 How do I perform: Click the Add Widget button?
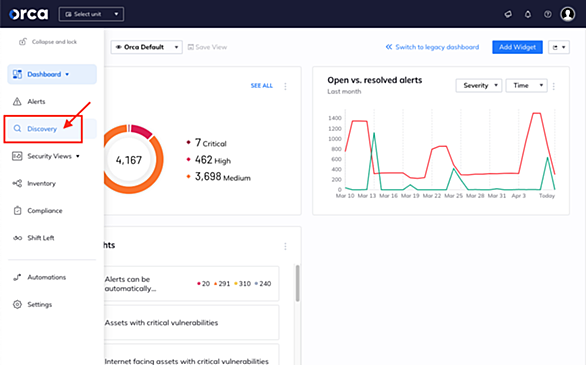(x=517, y=47)
